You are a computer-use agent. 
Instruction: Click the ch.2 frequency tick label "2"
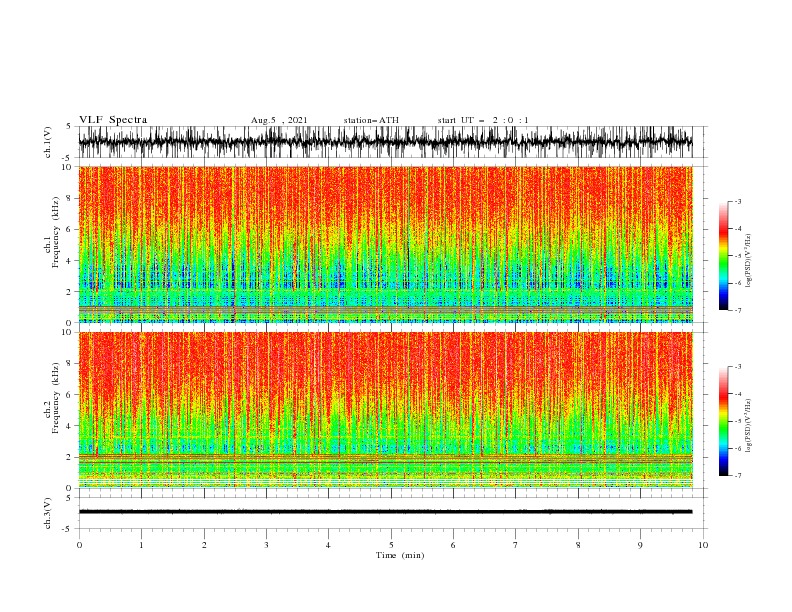(x=69, y=457)
